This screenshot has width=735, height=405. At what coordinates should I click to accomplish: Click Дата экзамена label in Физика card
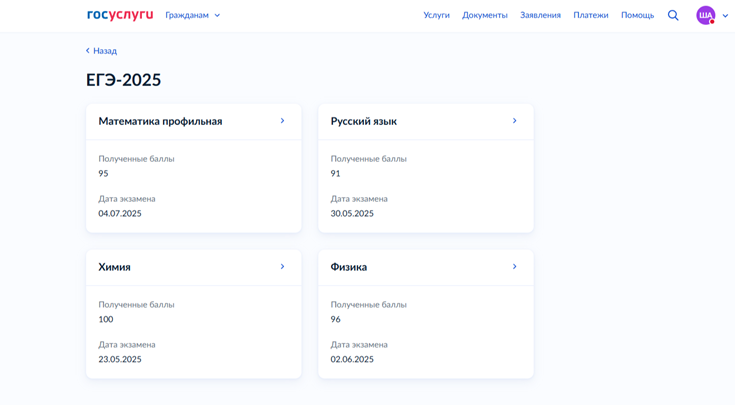tap(359, 345)
